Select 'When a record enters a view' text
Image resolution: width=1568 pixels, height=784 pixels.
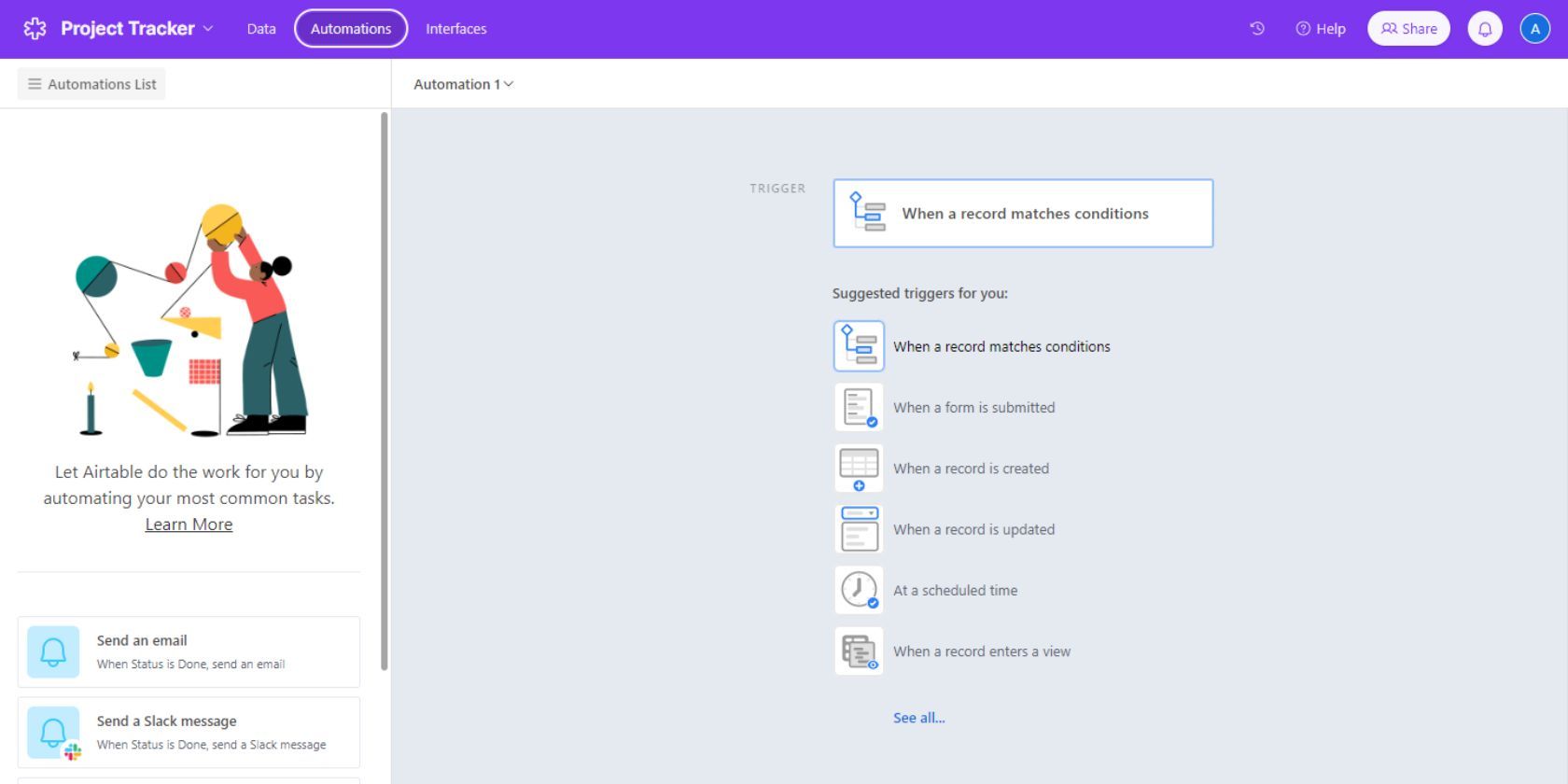tap(982, 651)
